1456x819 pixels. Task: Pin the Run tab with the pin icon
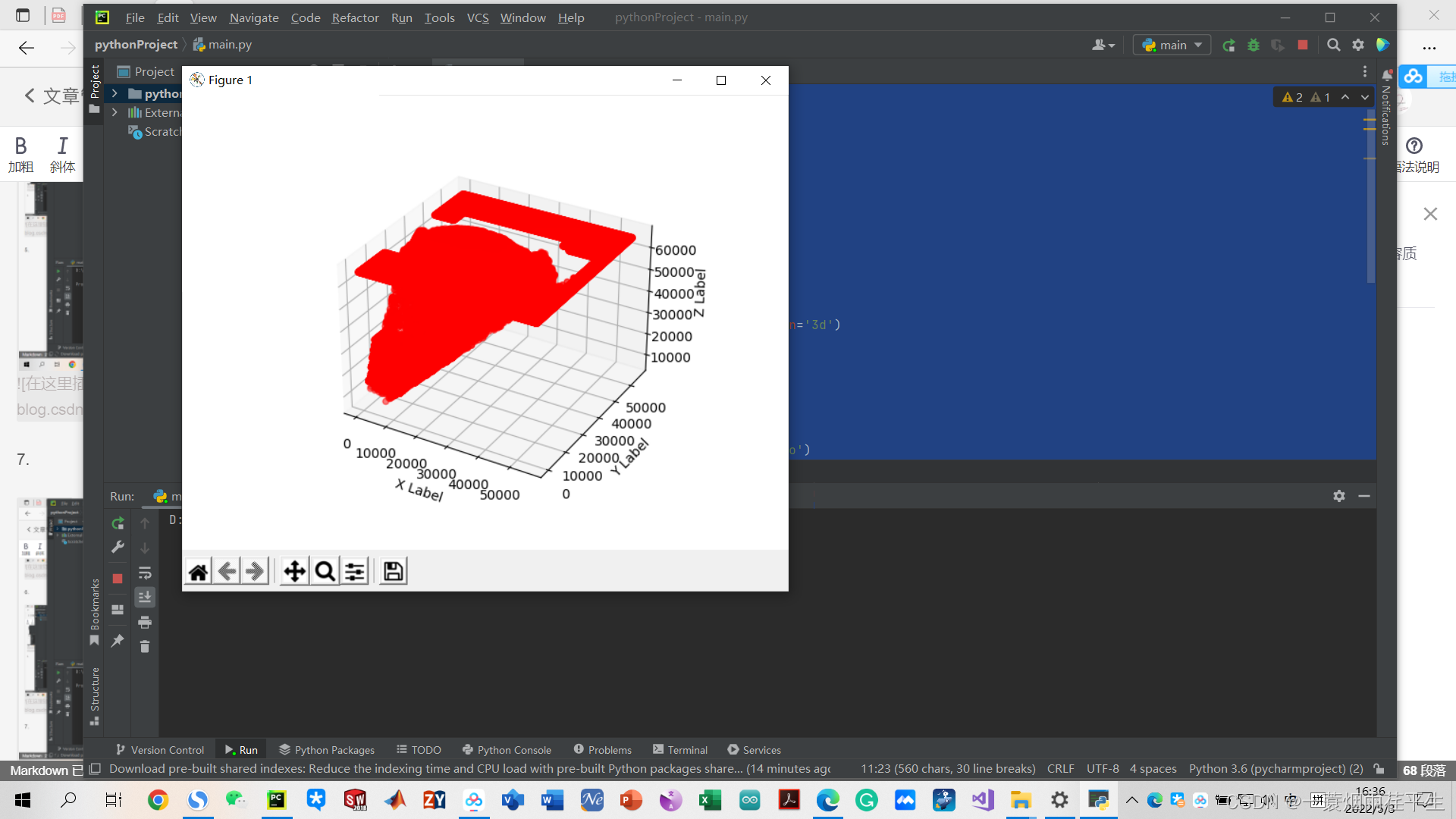(x=118, y=641)
